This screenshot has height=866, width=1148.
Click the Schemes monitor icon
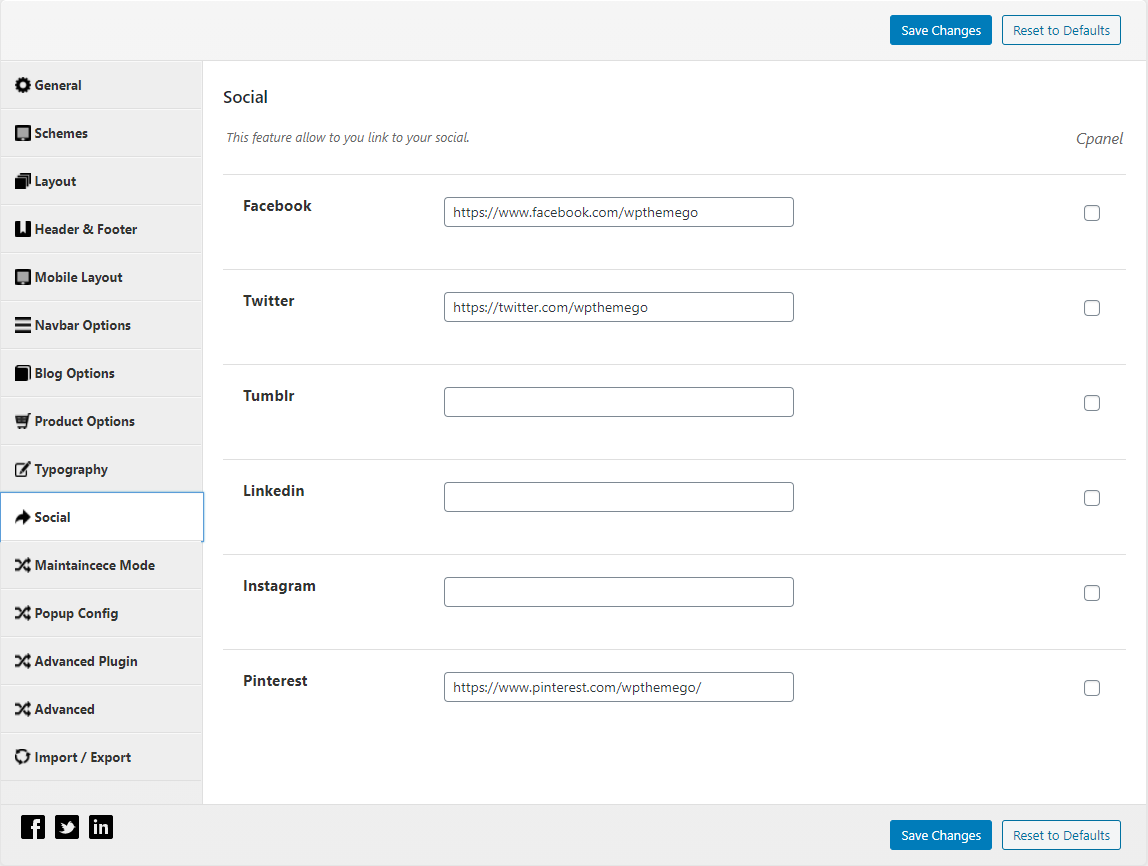[x=23, y=133]
